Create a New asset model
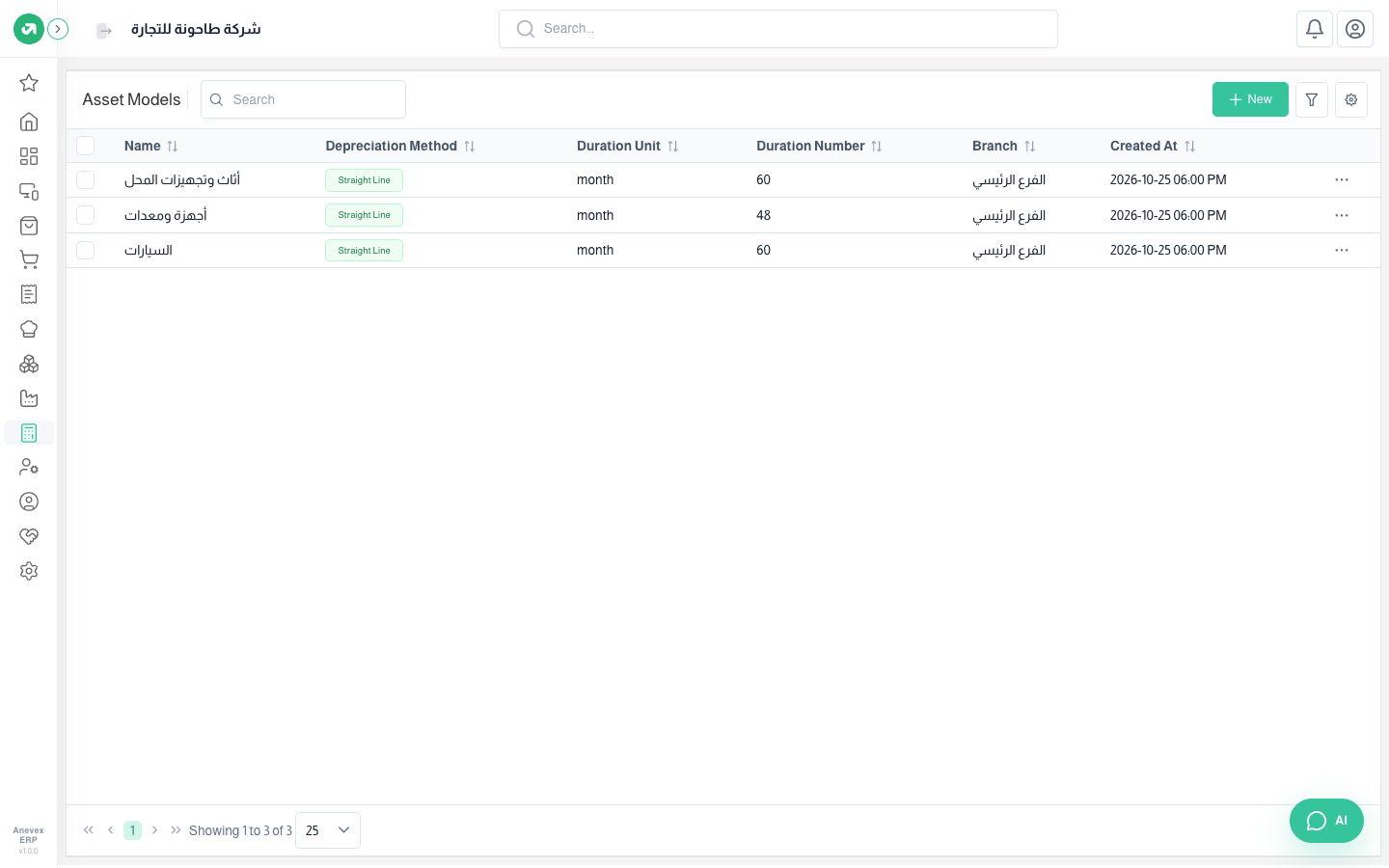This screenshot has height=868, width=1389. click(x=1250, y=99)
